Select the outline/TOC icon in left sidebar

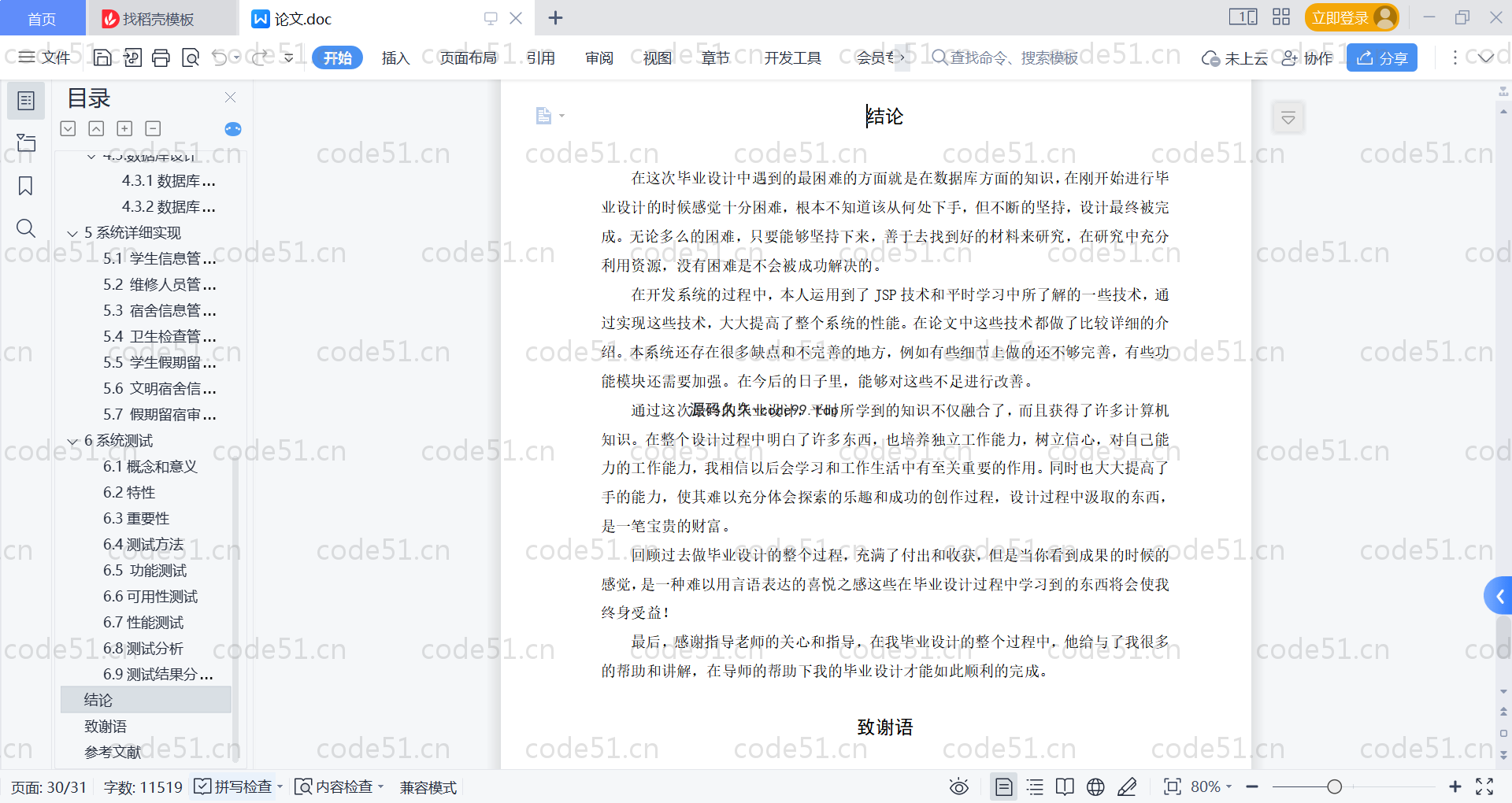click(x=26, y=101)
